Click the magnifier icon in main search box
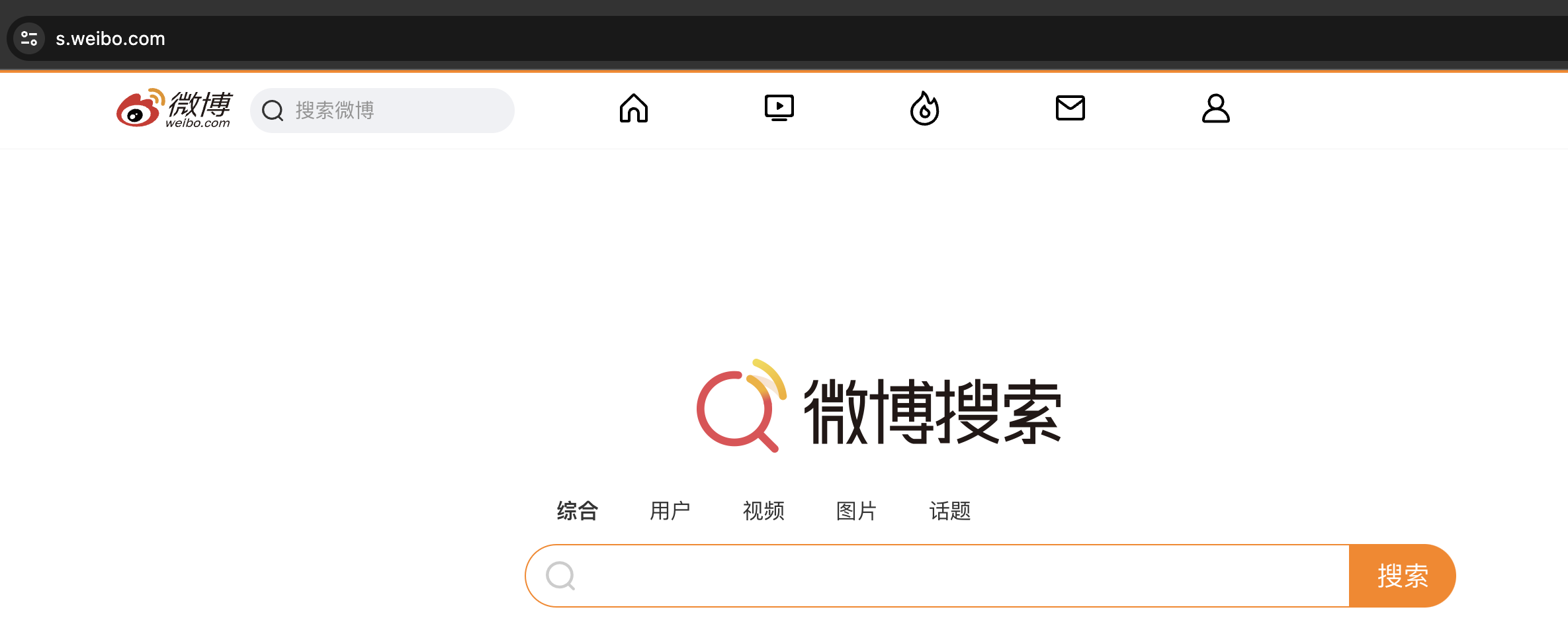Screen dimensions: 1568x638 tap(560, 576)
